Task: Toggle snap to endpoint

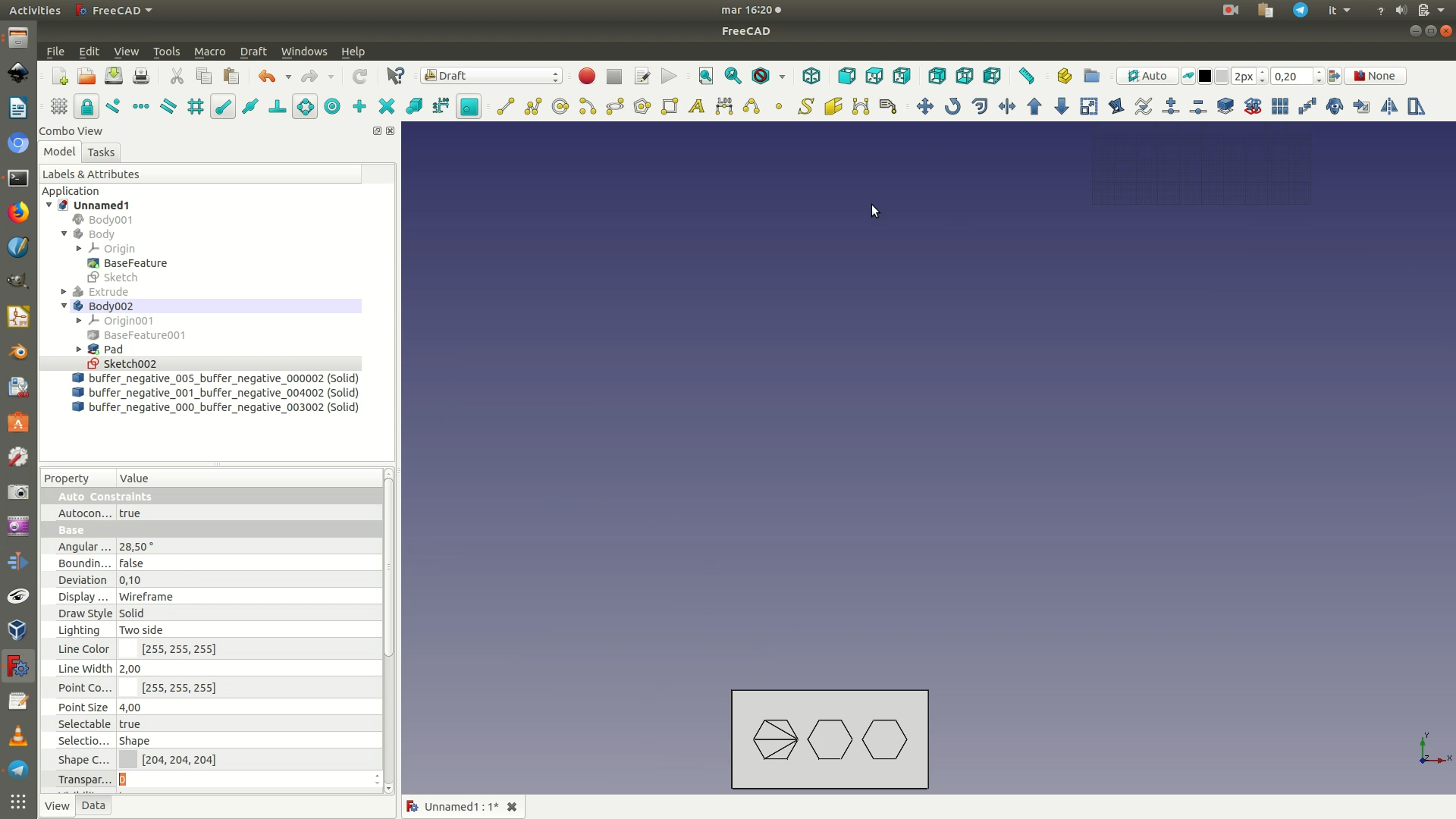Action: pyautogui.click(x=223, y=106)
